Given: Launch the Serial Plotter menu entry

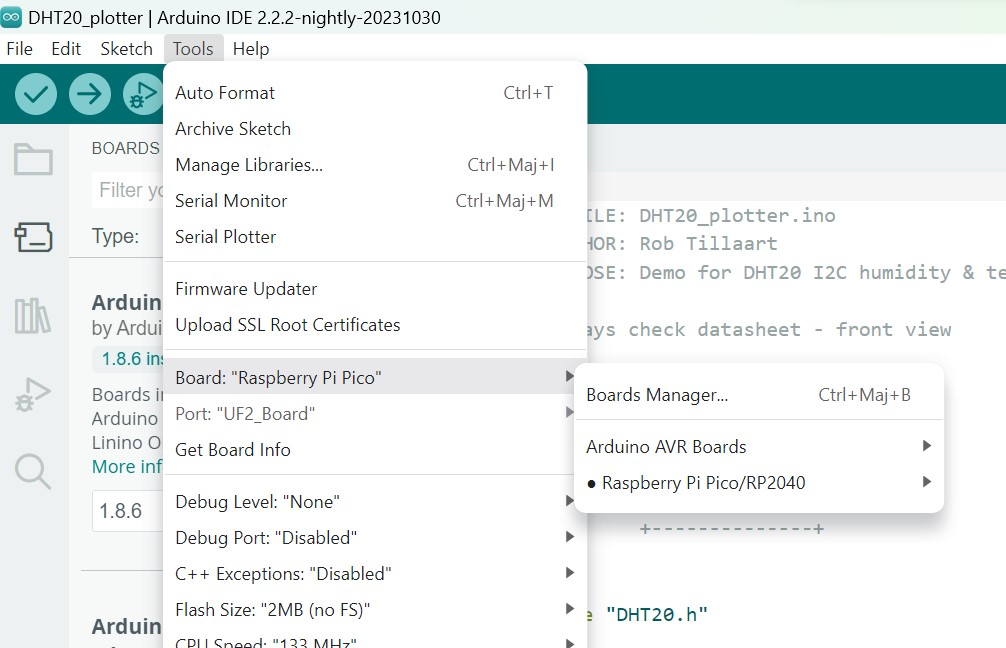Looking at the screenshot, I should [375, 237].
